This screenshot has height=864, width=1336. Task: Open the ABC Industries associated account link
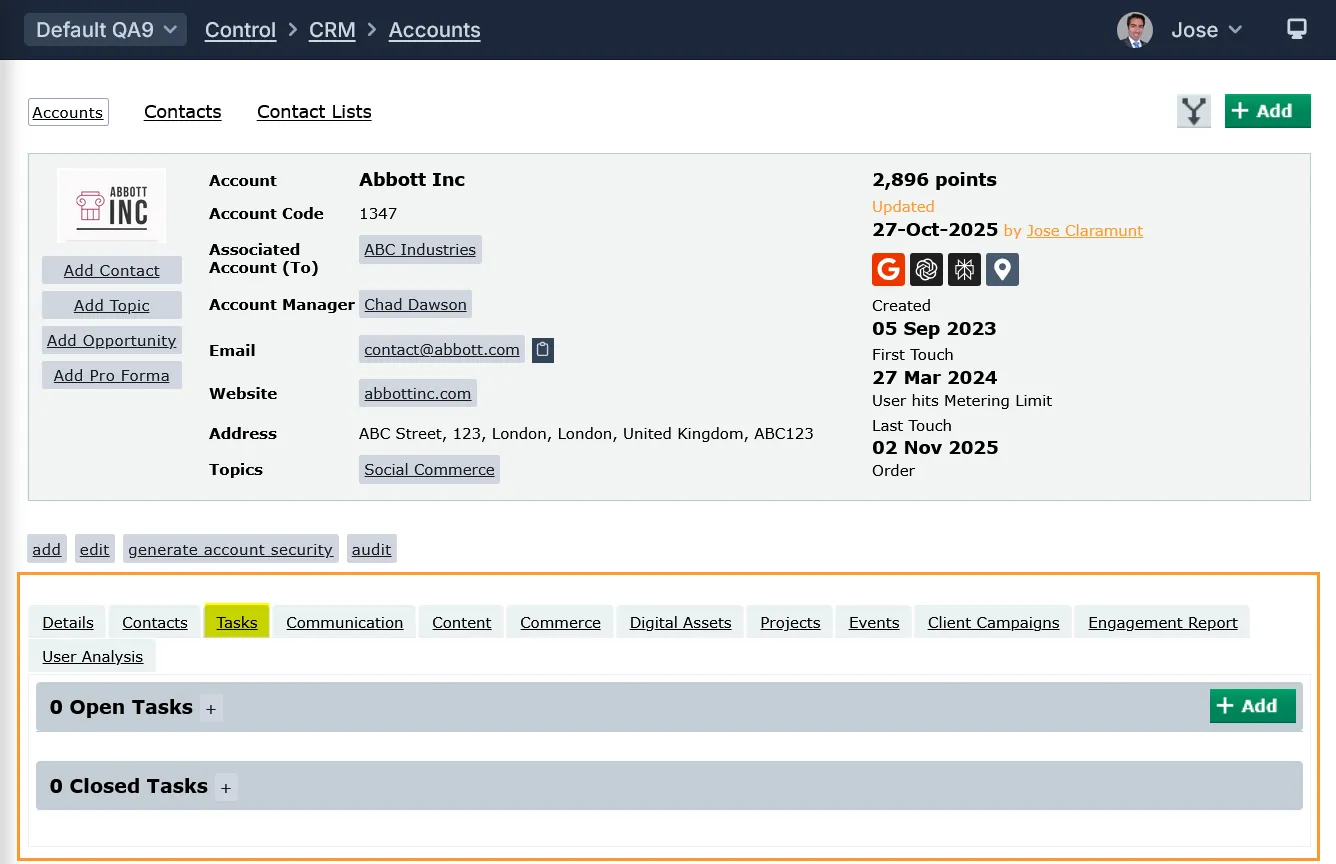420,249
